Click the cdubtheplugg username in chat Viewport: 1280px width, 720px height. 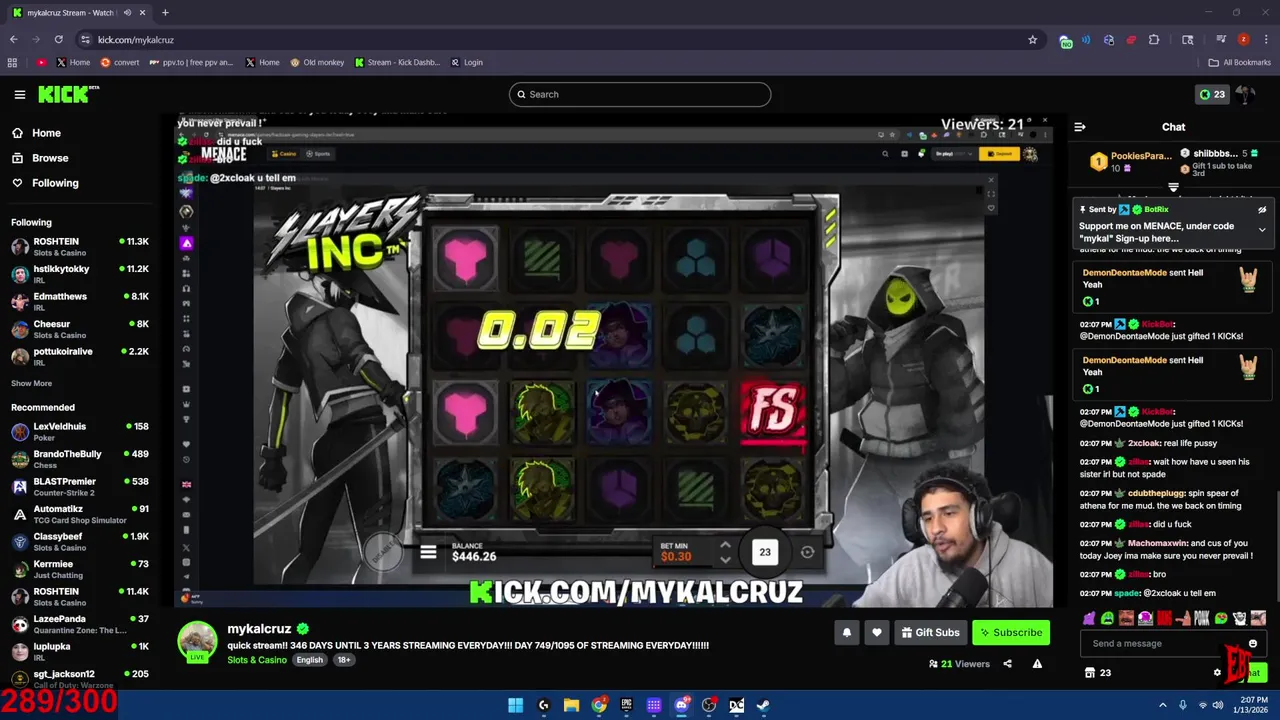pyautogui.click(x=1155, y=493)
